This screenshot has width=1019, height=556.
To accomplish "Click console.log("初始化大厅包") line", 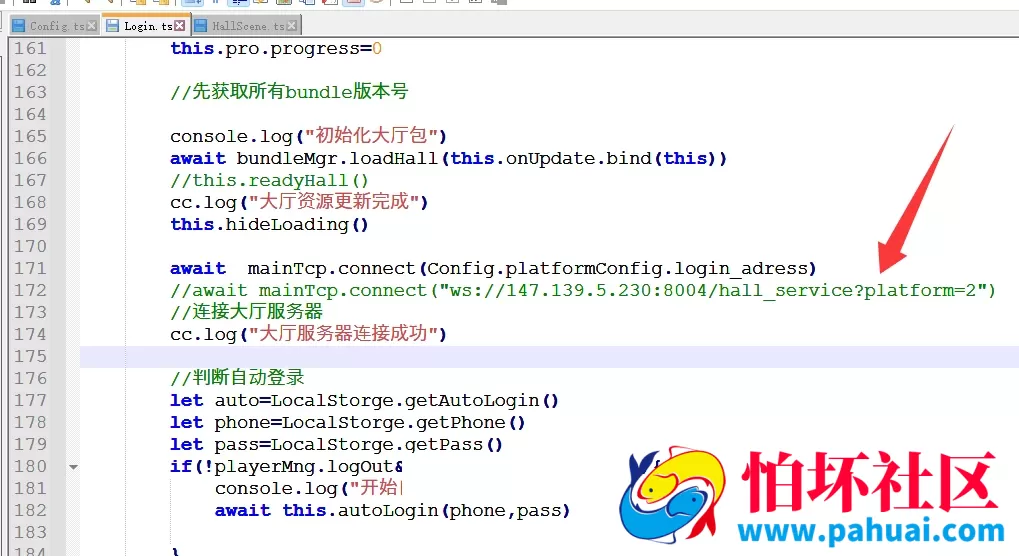I will click(x=308, y=136).
